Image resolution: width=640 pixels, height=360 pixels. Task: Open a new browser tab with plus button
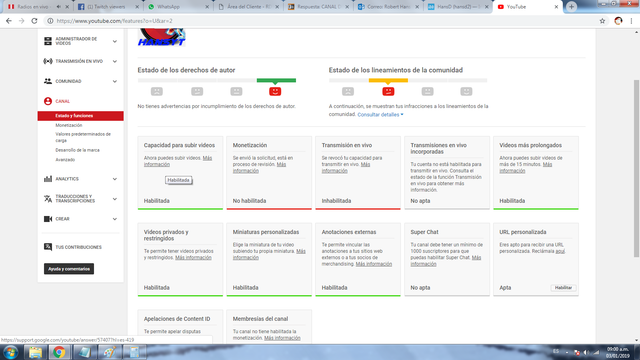tap(571, 7)
